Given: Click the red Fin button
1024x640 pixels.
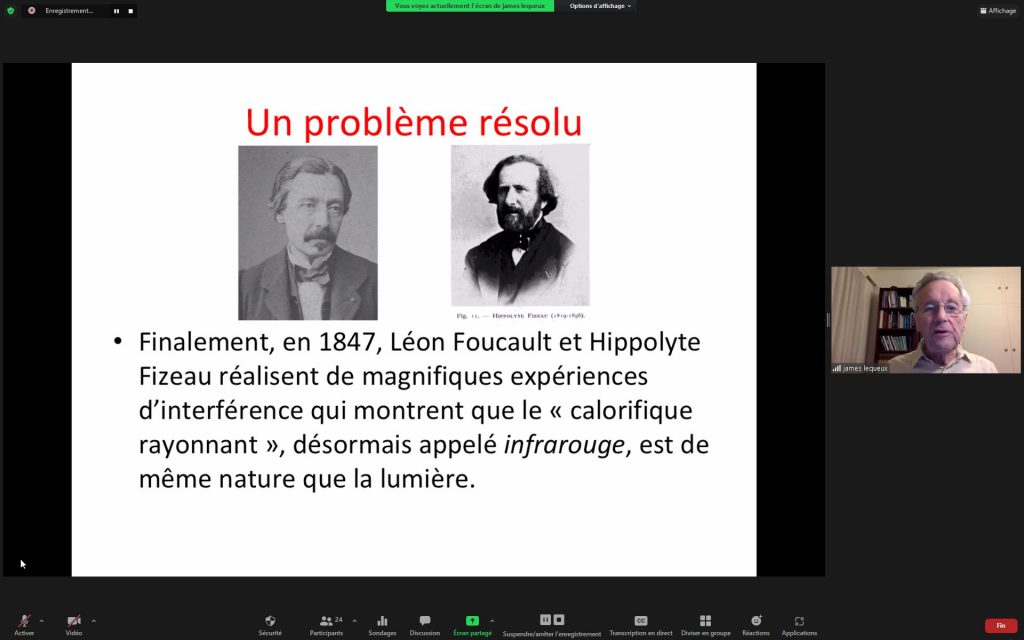Looking at the screenshot, I should 1000,626.
